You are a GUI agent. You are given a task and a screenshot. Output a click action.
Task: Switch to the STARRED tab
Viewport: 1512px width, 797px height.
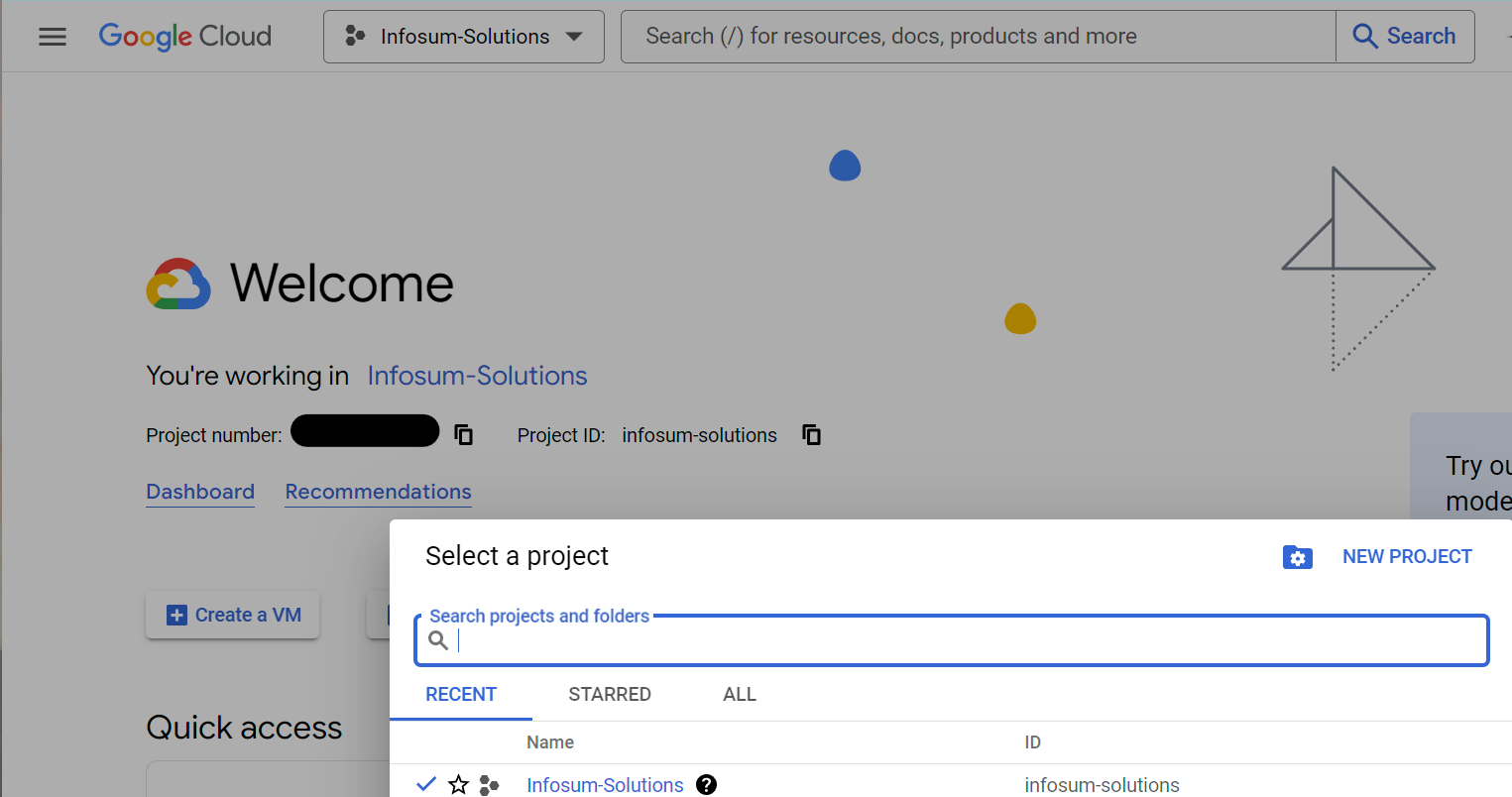609,694
